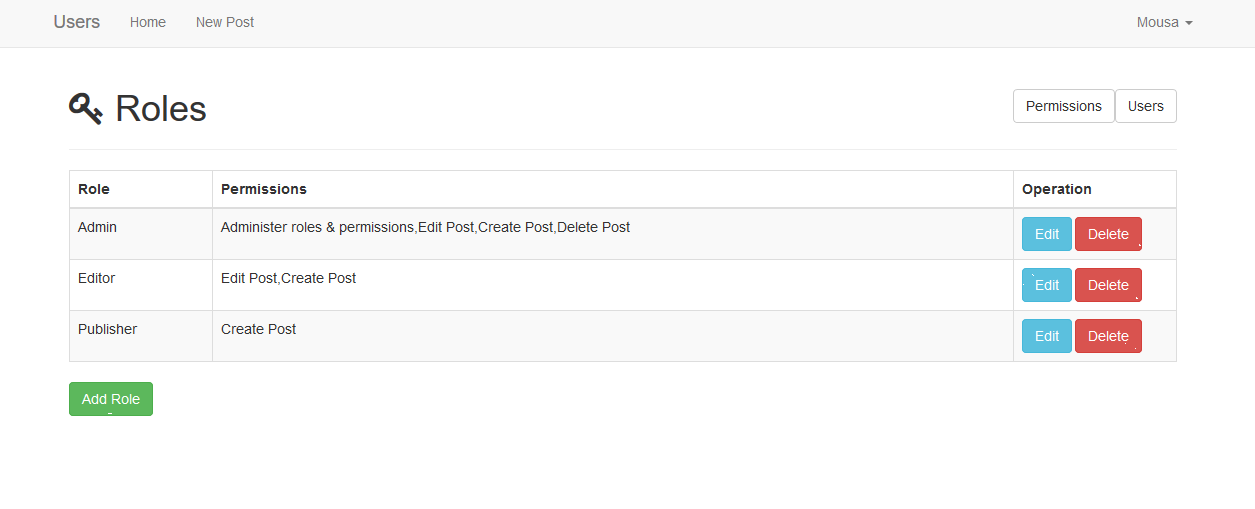Select the Editor role name cell
The height and width of the screenshot is (509, 1255).
click(x=97, y=278)
